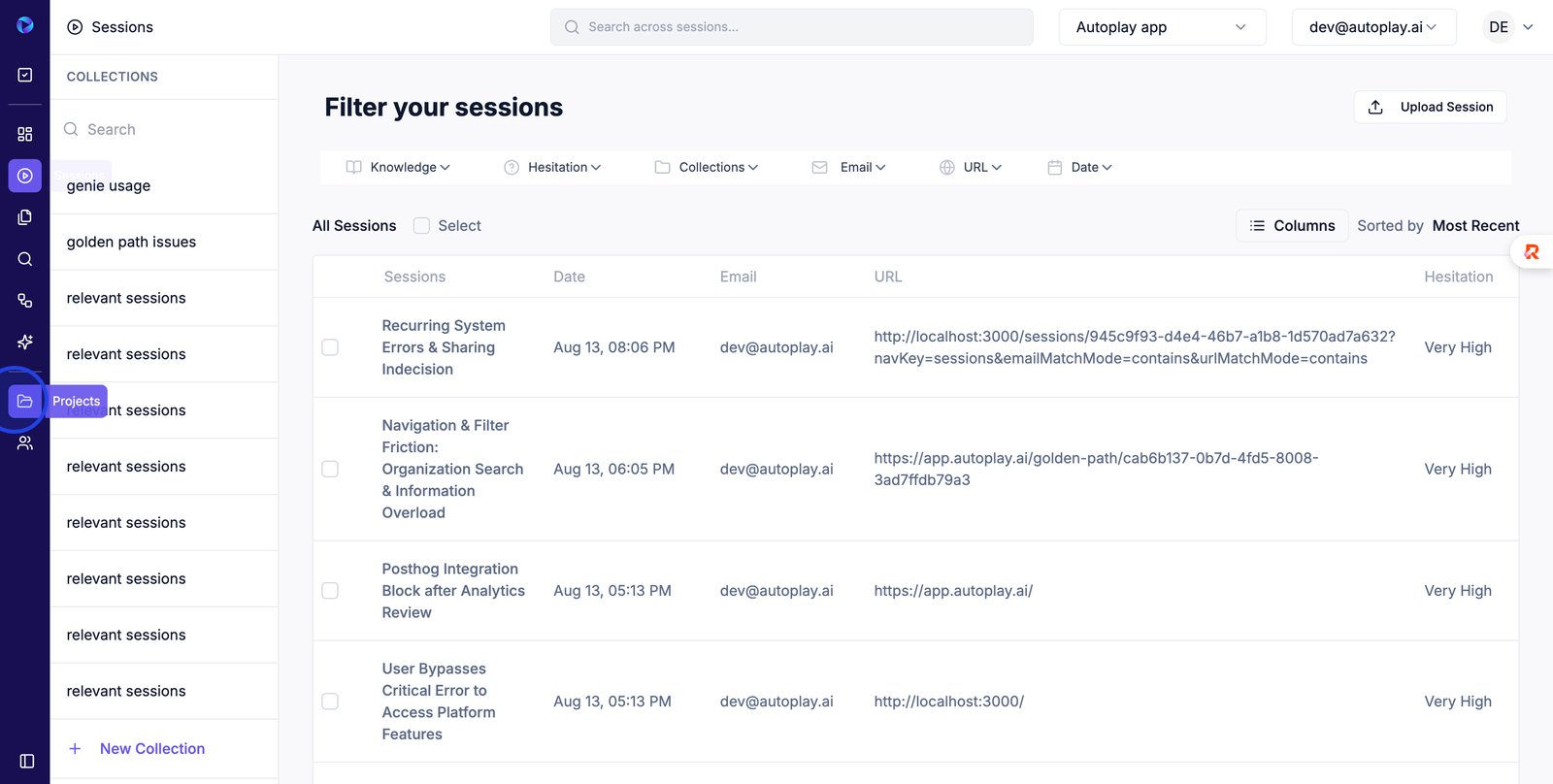The width and height of the screenshot is (1553, 784).
Task: Click the AI sparkle icon in sidebar
Action: [x=25, y=342]
